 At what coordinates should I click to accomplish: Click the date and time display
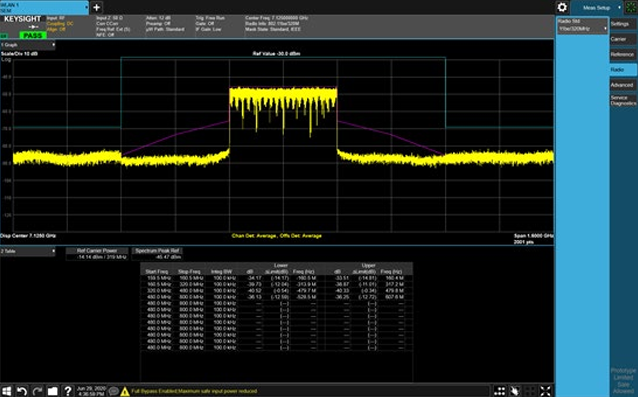coord(90,391)
